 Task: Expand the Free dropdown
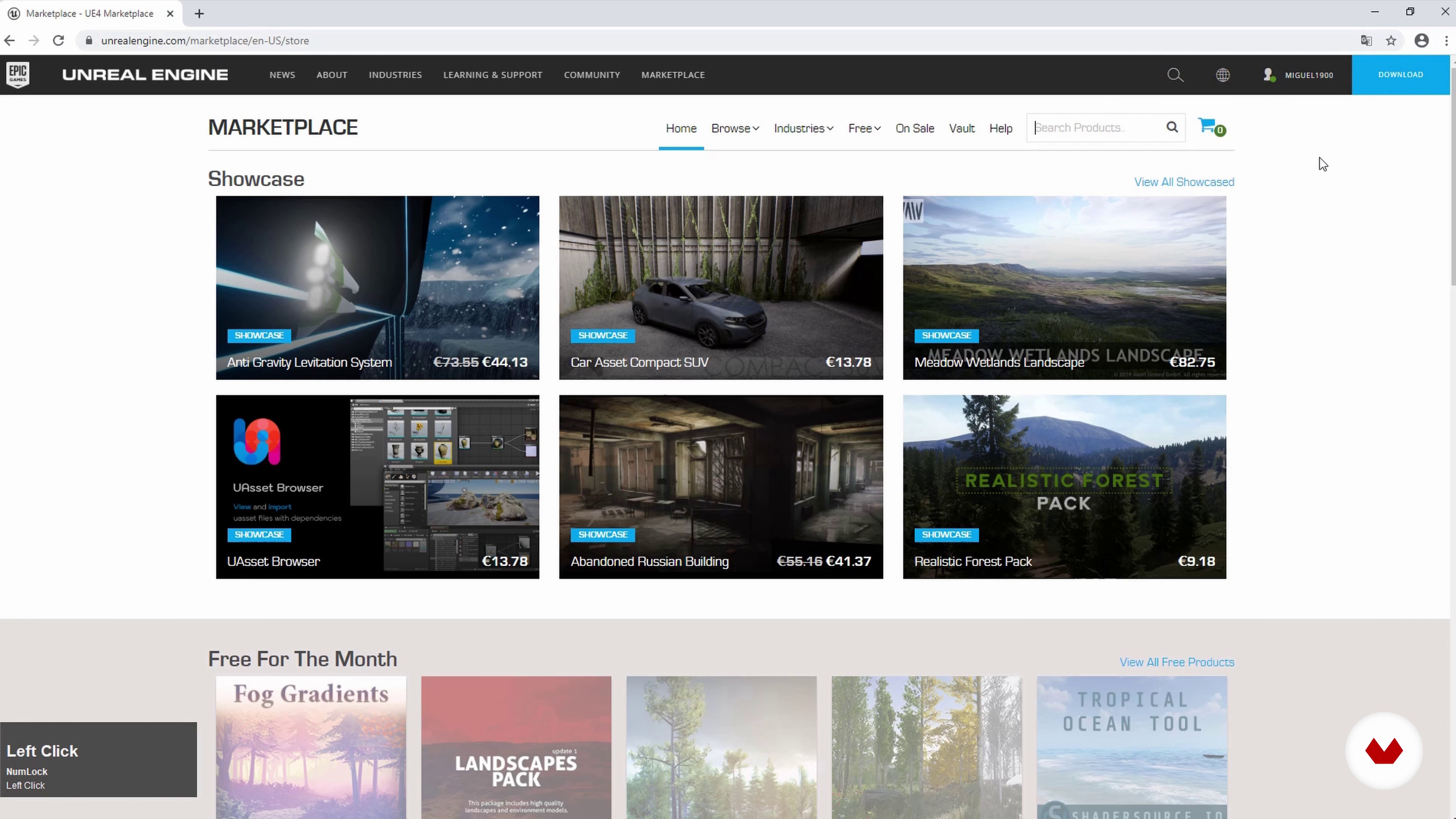coord(864,128)
